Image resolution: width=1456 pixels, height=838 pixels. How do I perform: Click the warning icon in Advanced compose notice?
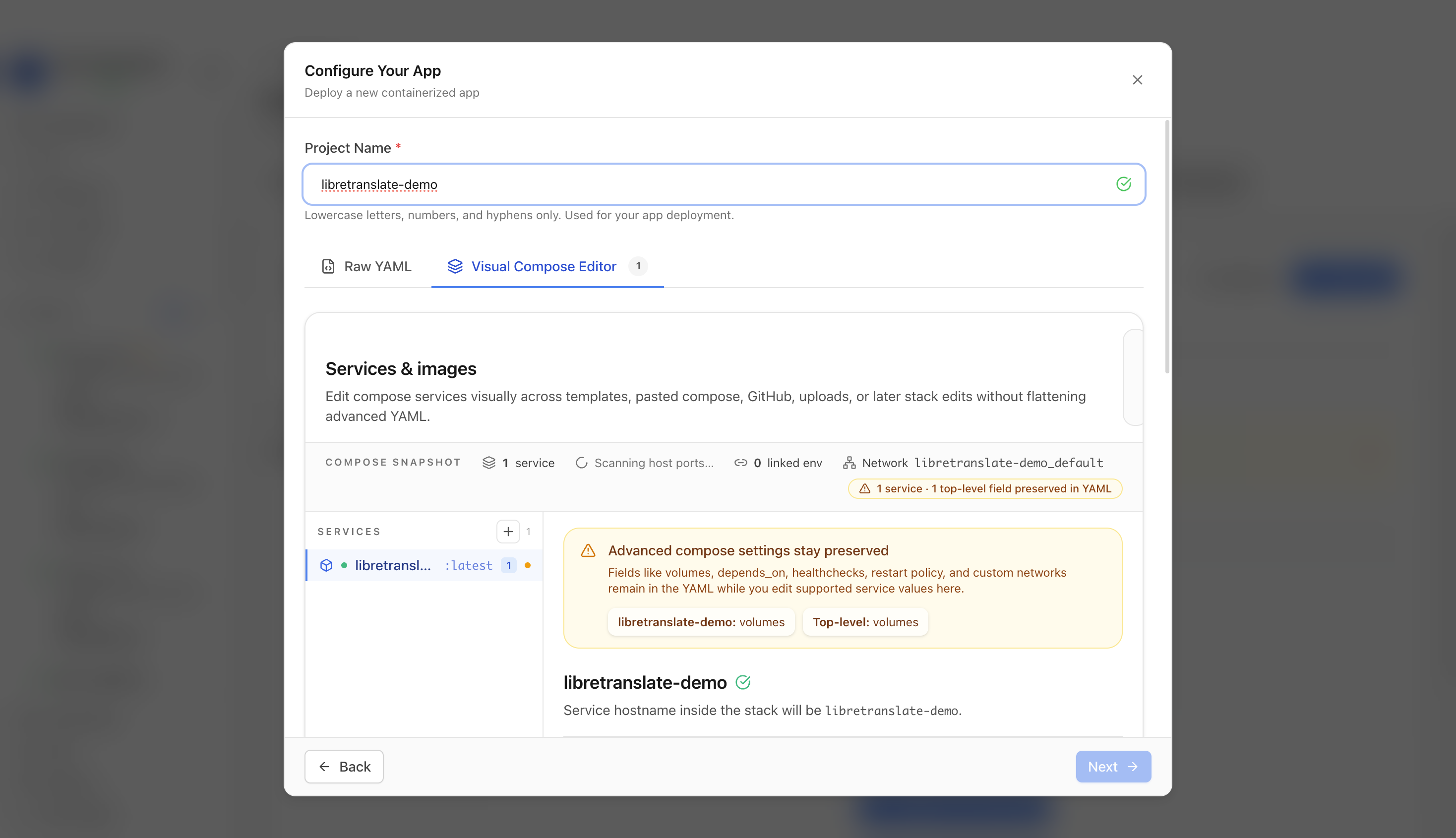pyautogui.click(x=588, y=551)
